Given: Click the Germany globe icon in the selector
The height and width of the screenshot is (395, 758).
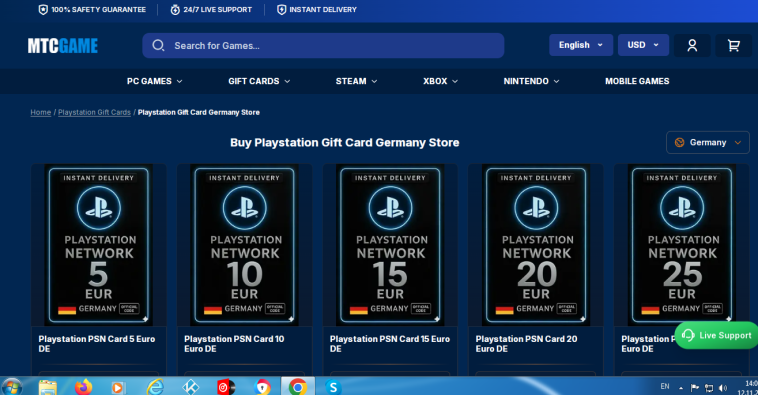Looking at the screenshot, I should (679, 142).
